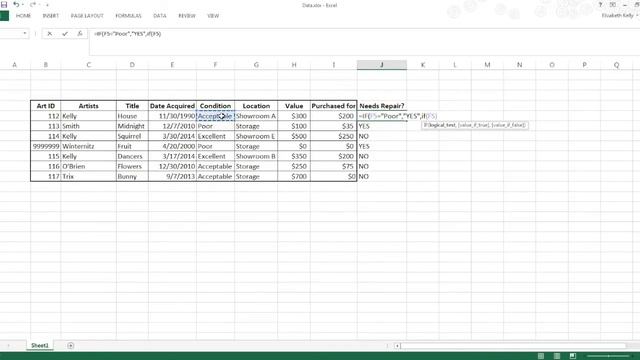Viewport: 640px width, 360px height.
Task: Open the VIEW ribbon tab
Action: 213,16
